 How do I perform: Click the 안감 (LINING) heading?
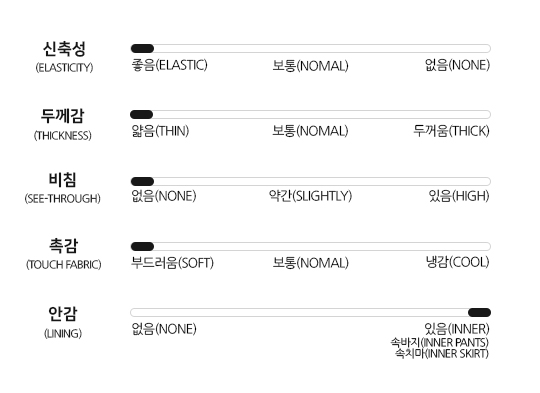63,322
